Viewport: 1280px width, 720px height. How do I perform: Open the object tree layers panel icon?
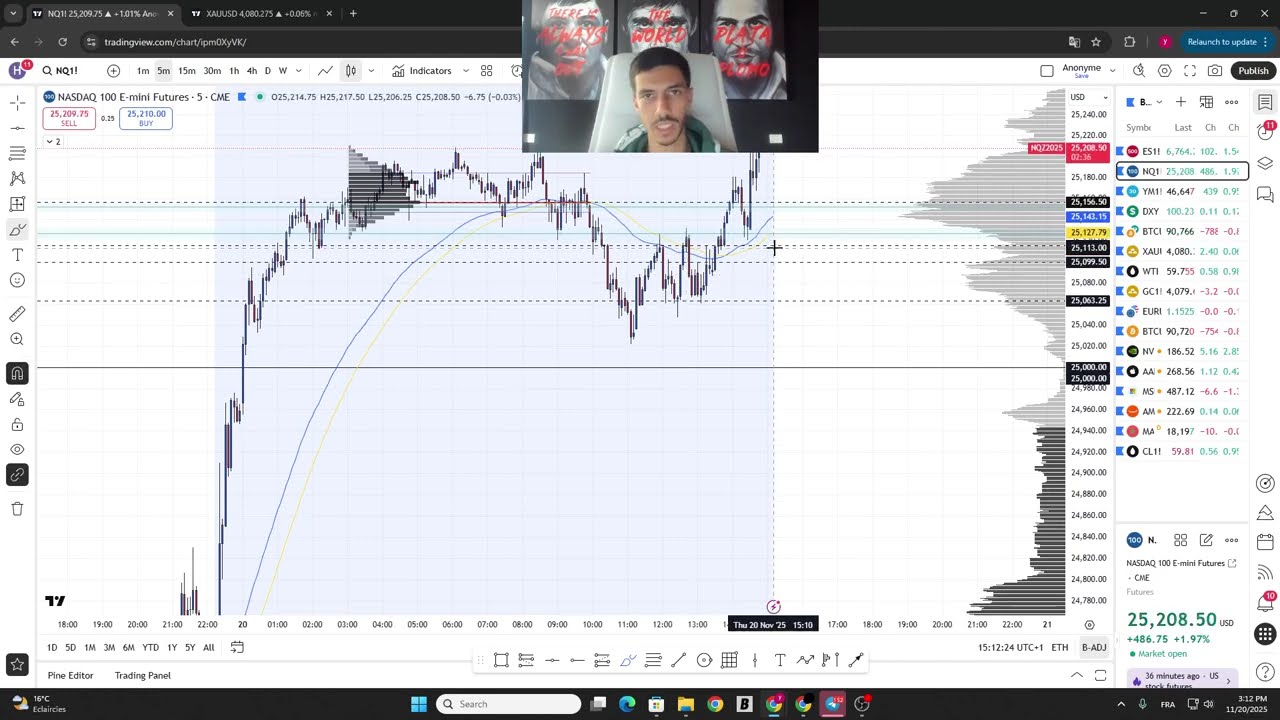(x=1265, y=164)
